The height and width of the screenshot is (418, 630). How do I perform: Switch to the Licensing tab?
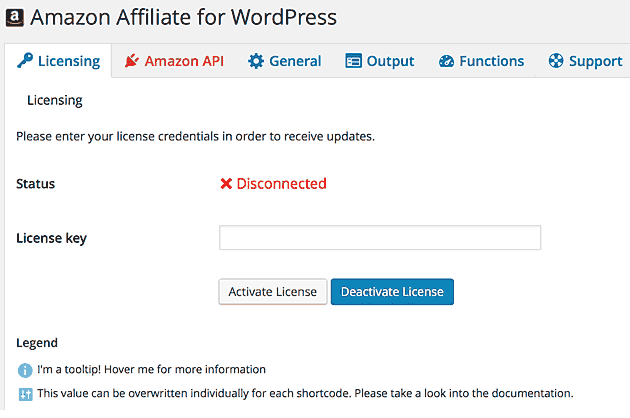(x=59, y=61)
